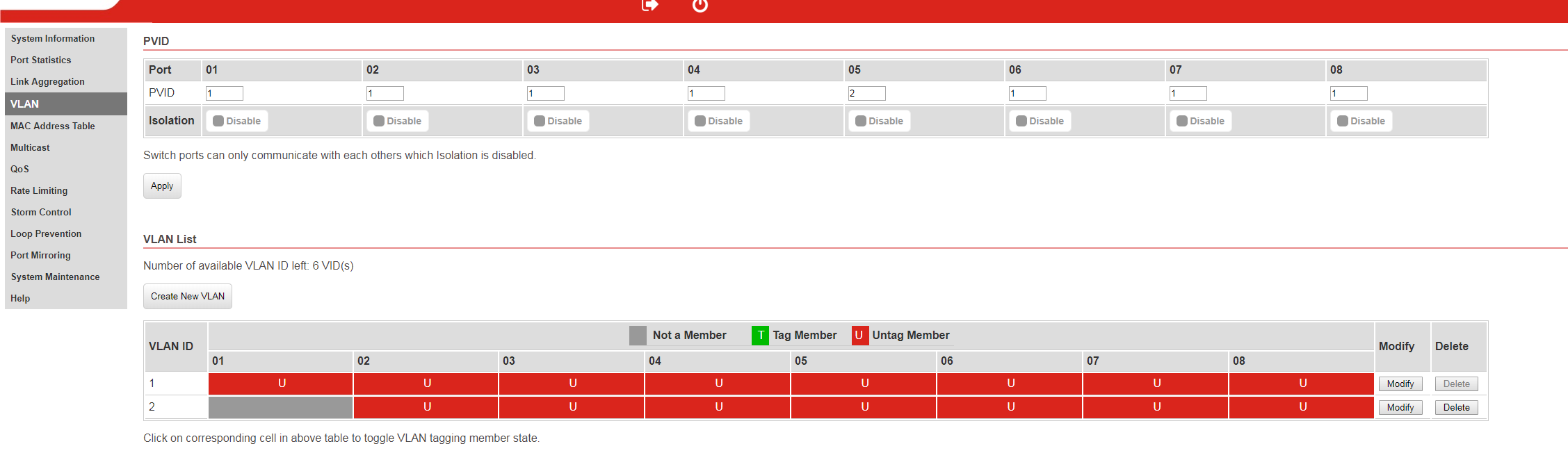Click the power/reboot icon in header
This screenshot has width=1568, height=453.
tap(700, 6)
